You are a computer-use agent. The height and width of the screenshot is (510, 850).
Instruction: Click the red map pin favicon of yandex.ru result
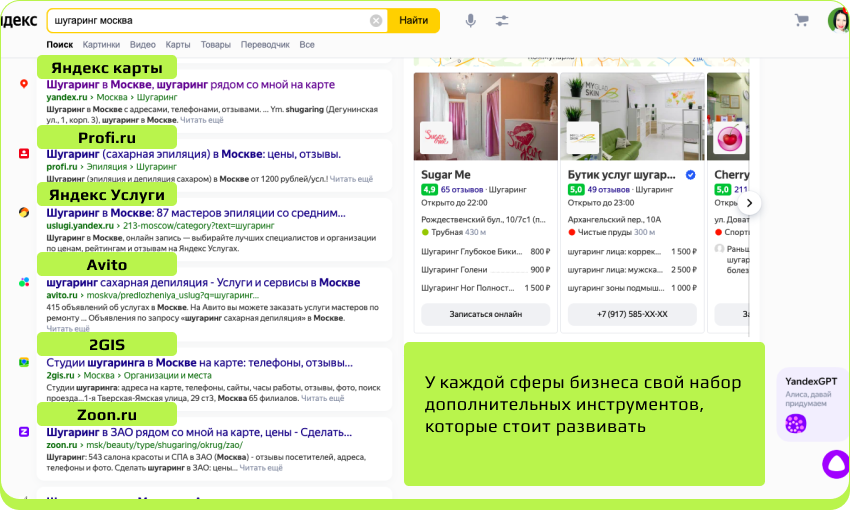coord(24,84)
